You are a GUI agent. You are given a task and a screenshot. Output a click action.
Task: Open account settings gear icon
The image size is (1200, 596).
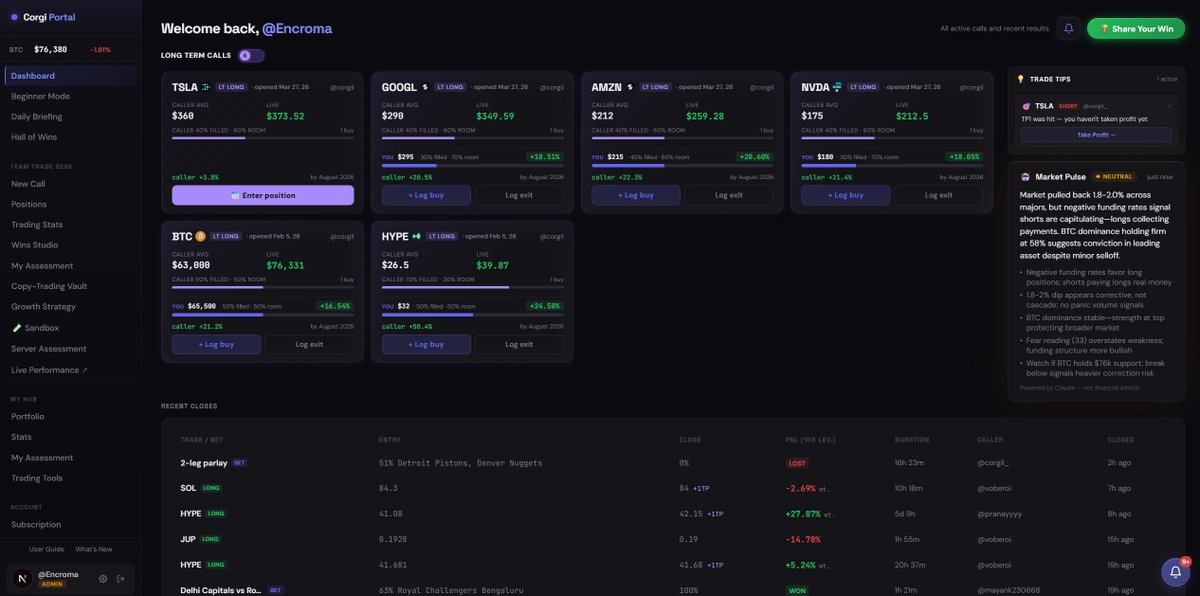(103, 578)
